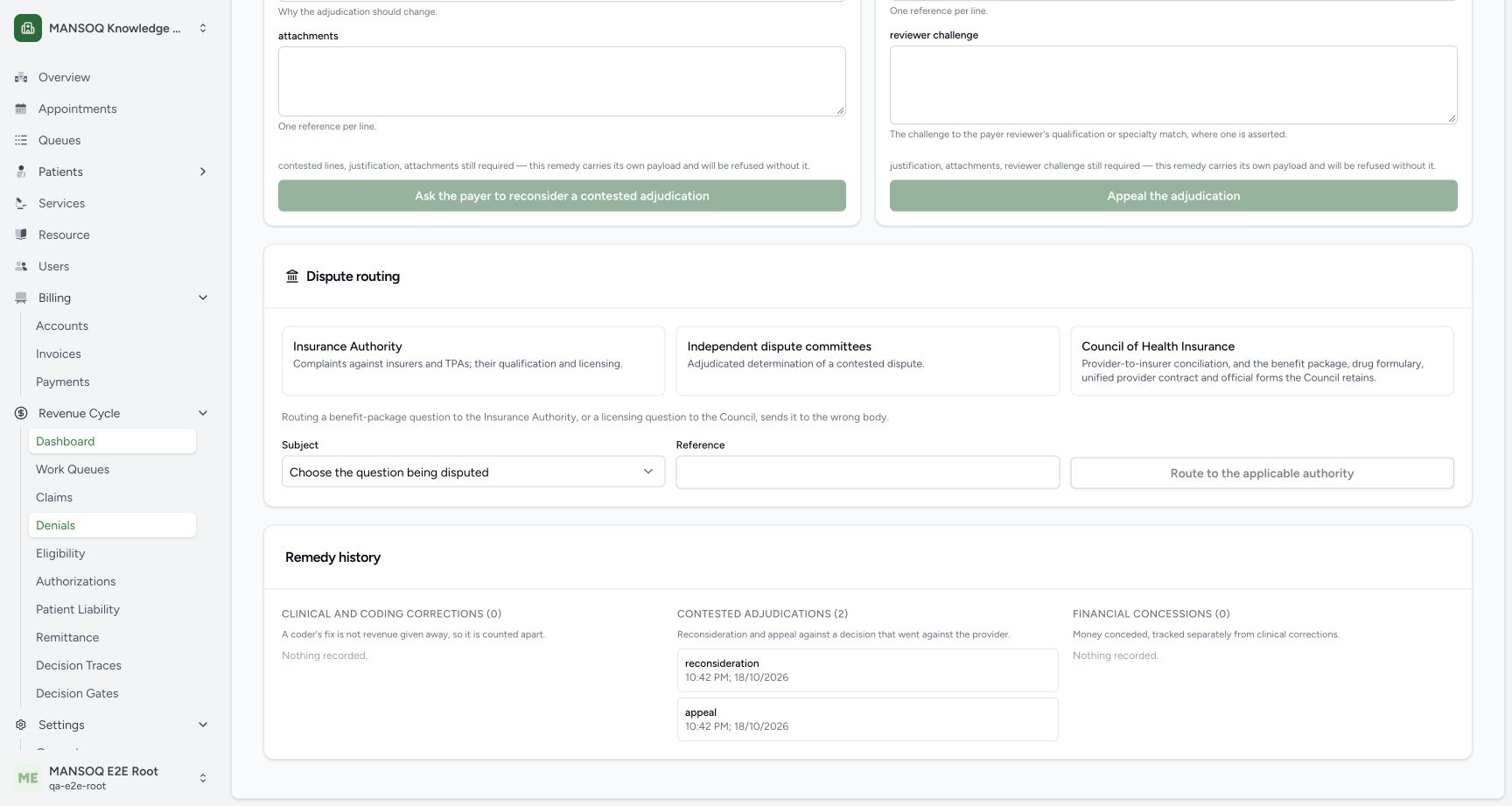
Task: Expand the Patients submenu arrow
Action: coord(203,172)
